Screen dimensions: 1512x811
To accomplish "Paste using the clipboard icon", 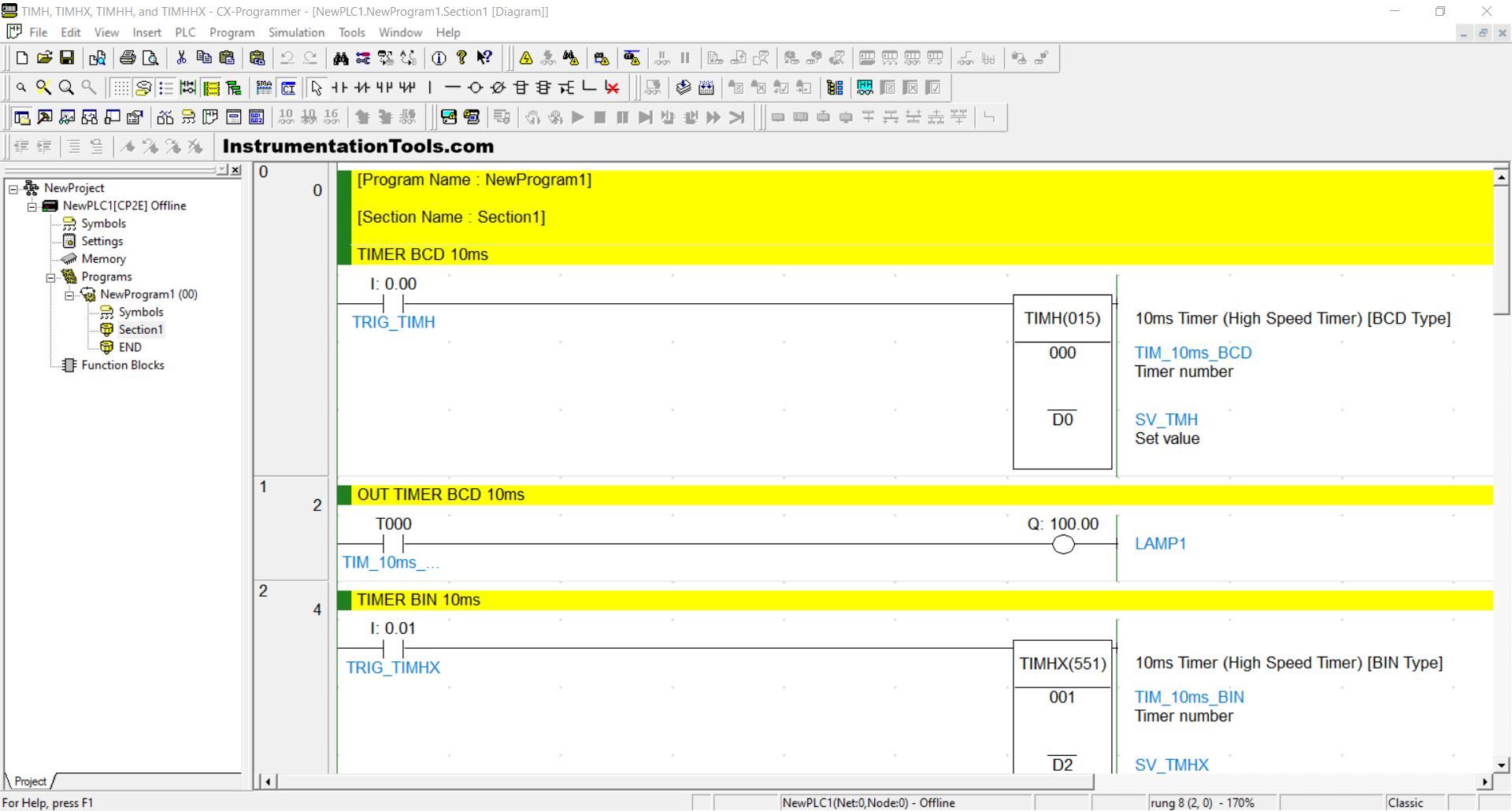I will tap(227, 58).
